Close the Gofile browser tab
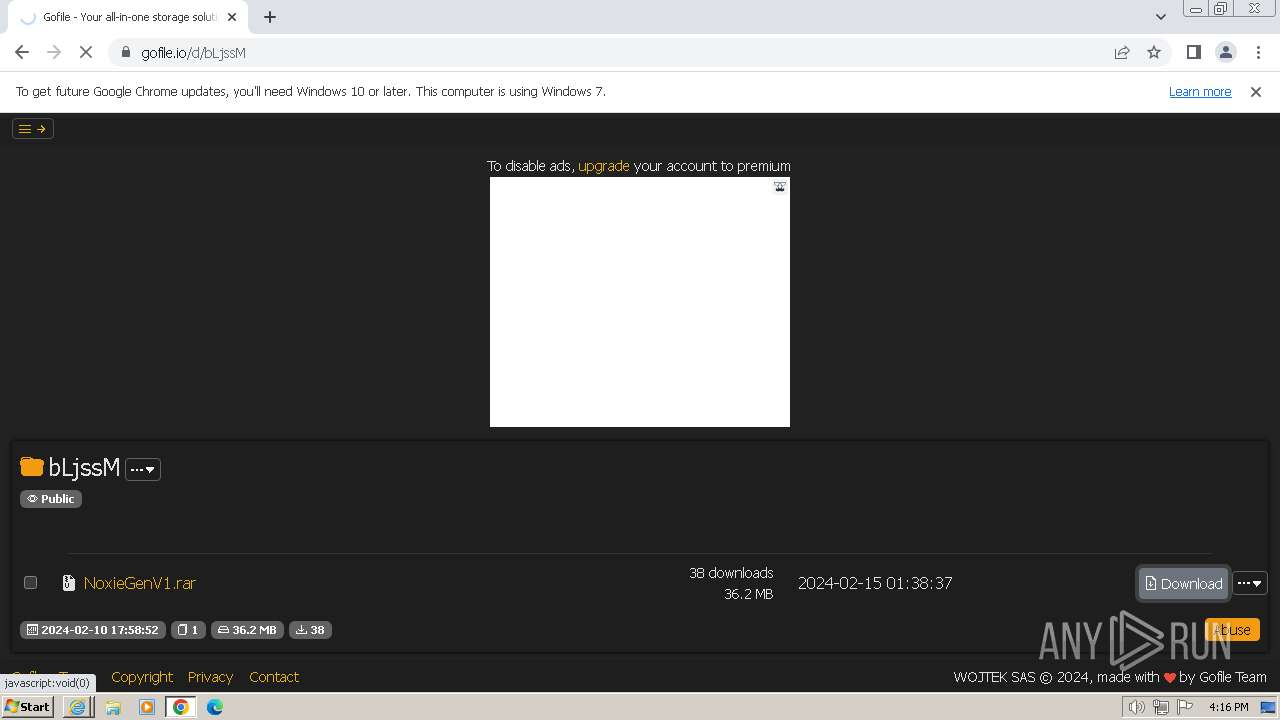Screen dimensions: 1280x720 click(232, 17)
